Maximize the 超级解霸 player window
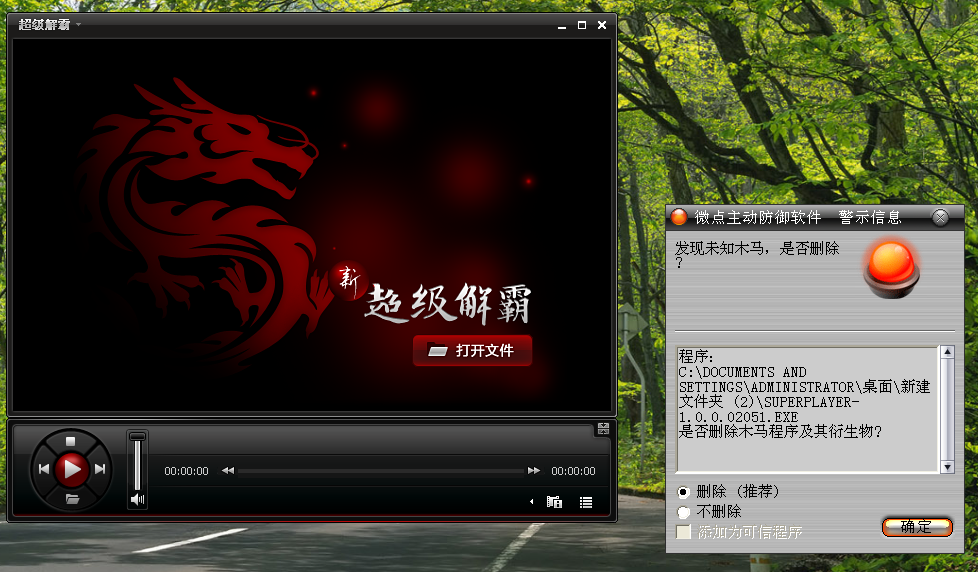The width and height of the screenshot is (978, 572). tap(582, 25)
